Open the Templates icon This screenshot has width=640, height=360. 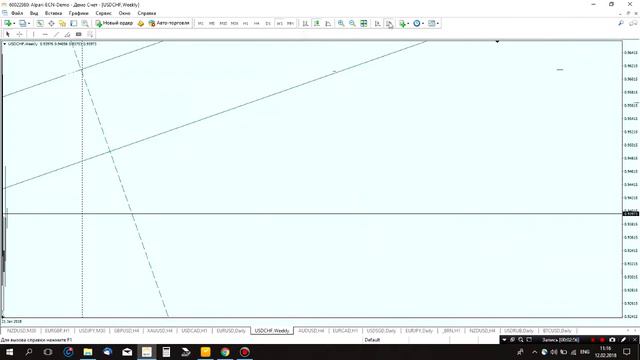click(431, 24)
